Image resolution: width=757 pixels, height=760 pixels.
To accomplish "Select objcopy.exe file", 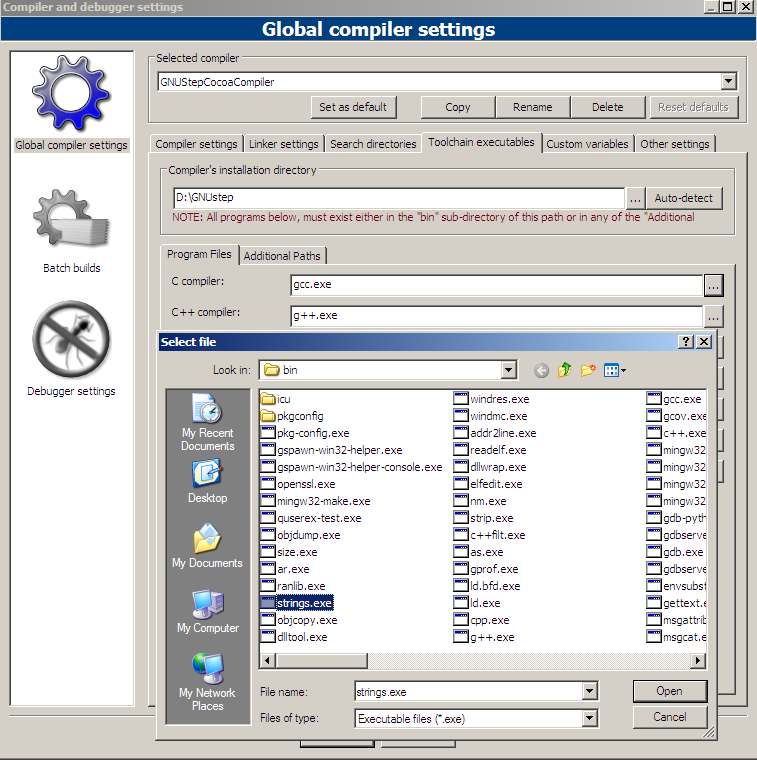I will coord(299,620).
